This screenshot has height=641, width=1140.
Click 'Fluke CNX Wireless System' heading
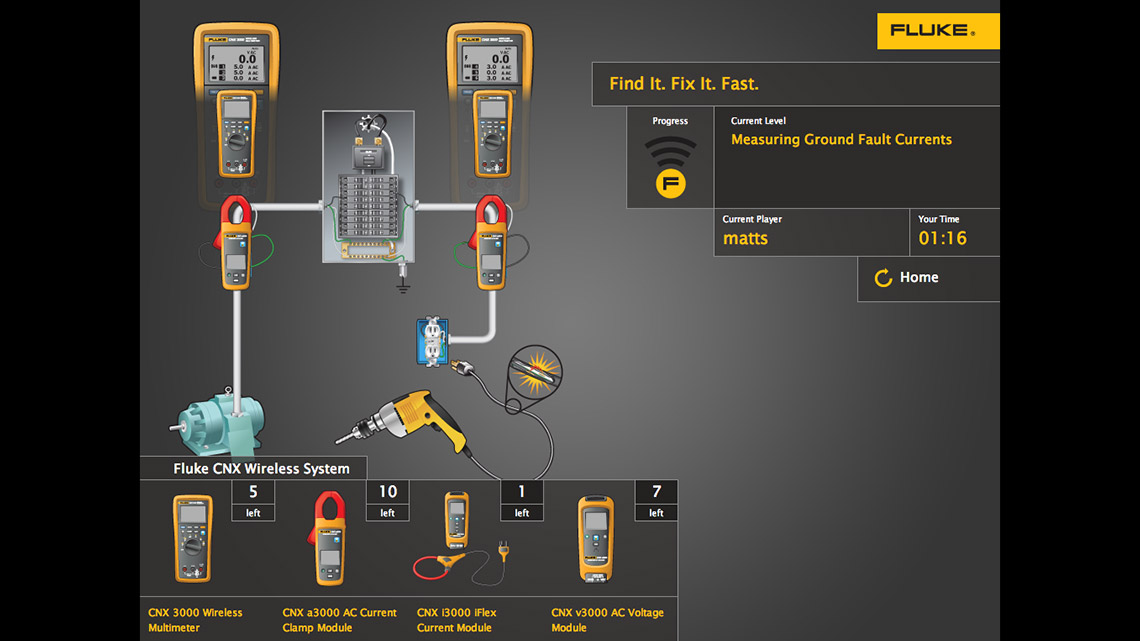(261, 469)
